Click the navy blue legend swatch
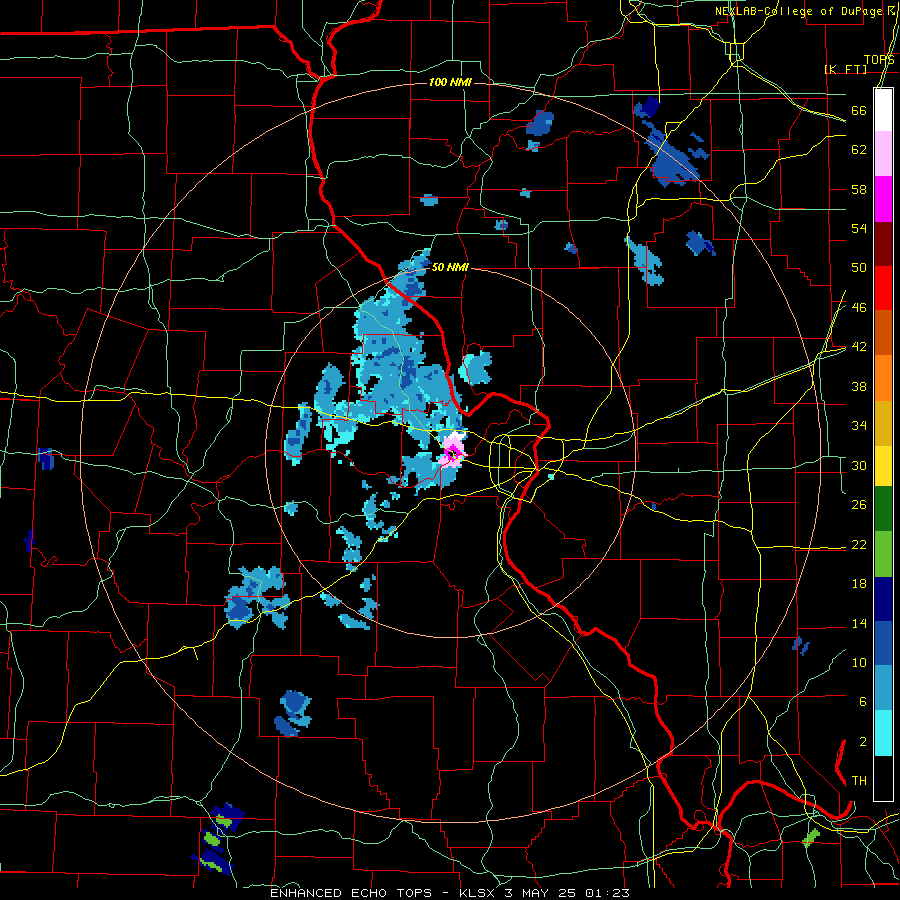The width and height of the screenshot is (900, 900). [883, 598]
